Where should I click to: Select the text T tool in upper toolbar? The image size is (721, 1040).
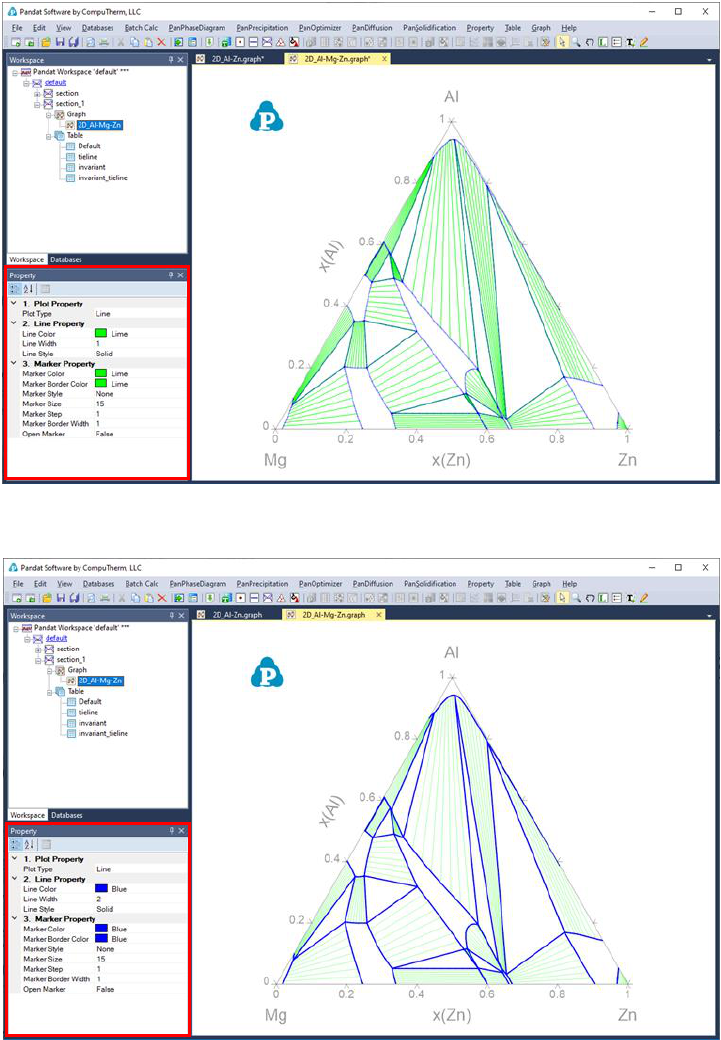(x=629, y=42)
